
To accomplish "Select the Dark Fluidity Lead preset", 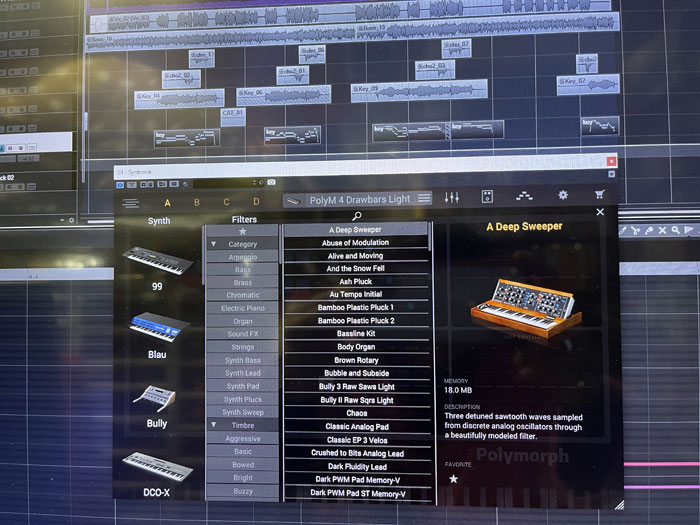I will pyautogui.click(x=357, y=467).
